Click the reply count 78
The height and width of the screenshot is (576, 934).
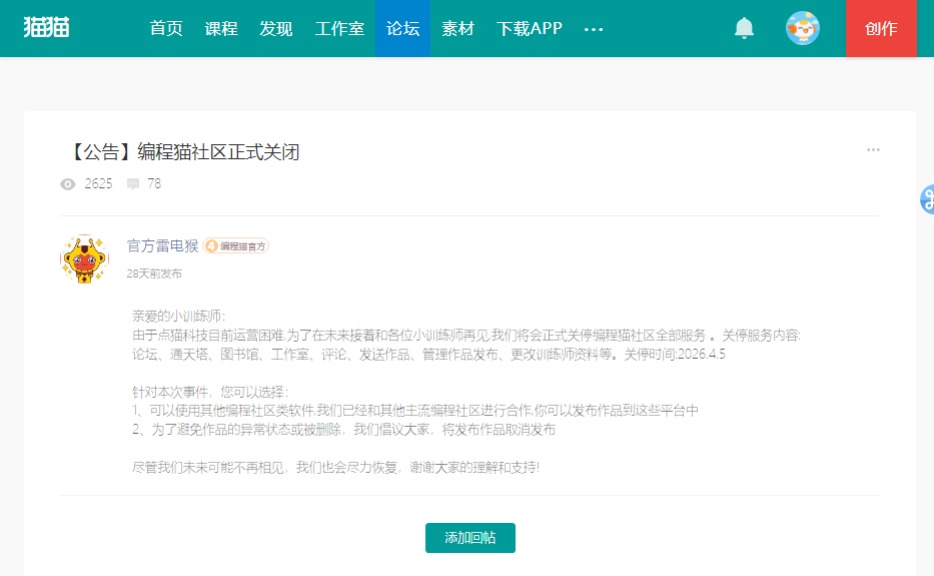tap(154, 183)
